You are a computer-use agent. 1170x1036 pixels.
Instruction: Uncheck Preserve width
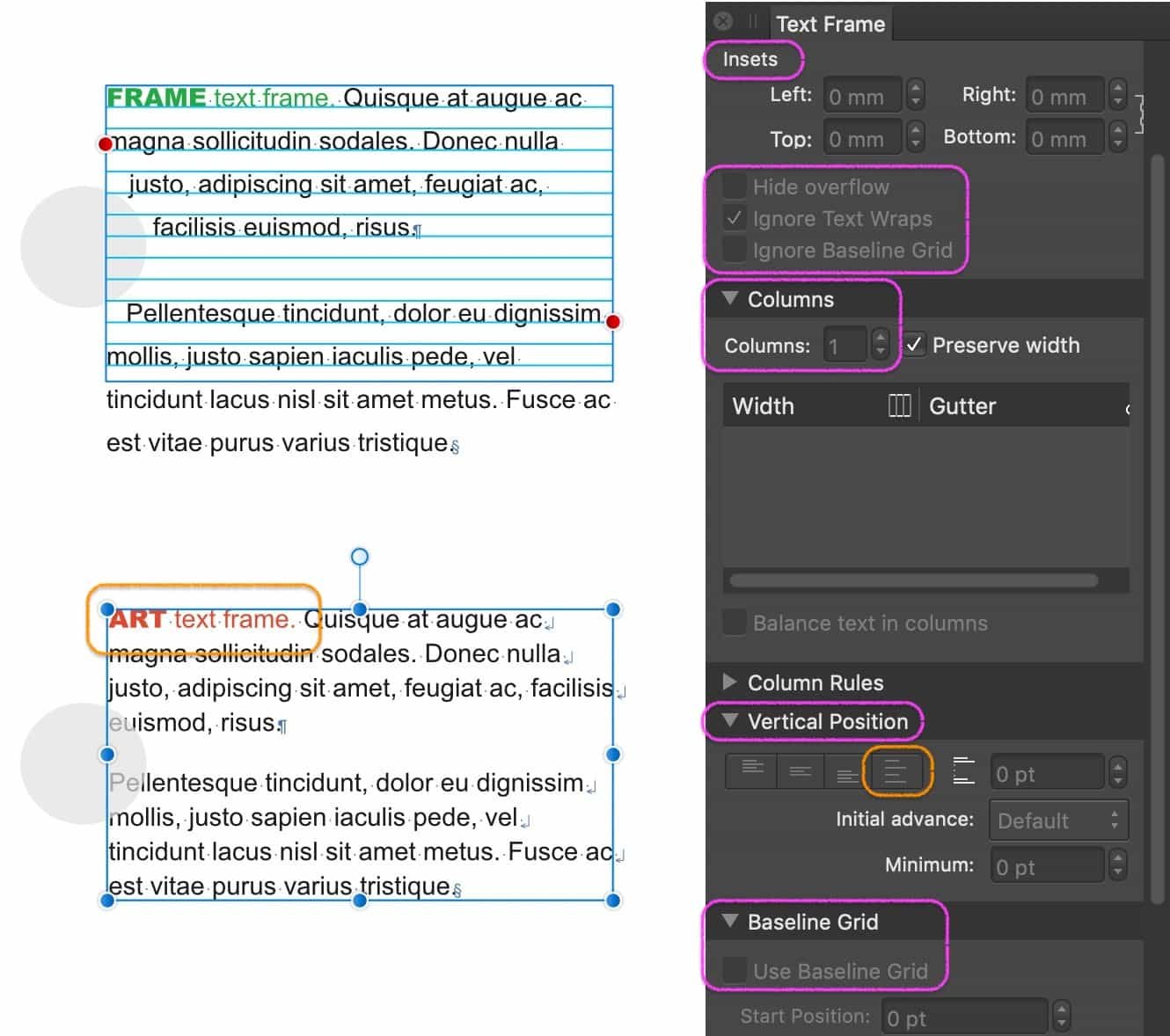(915, 345)
